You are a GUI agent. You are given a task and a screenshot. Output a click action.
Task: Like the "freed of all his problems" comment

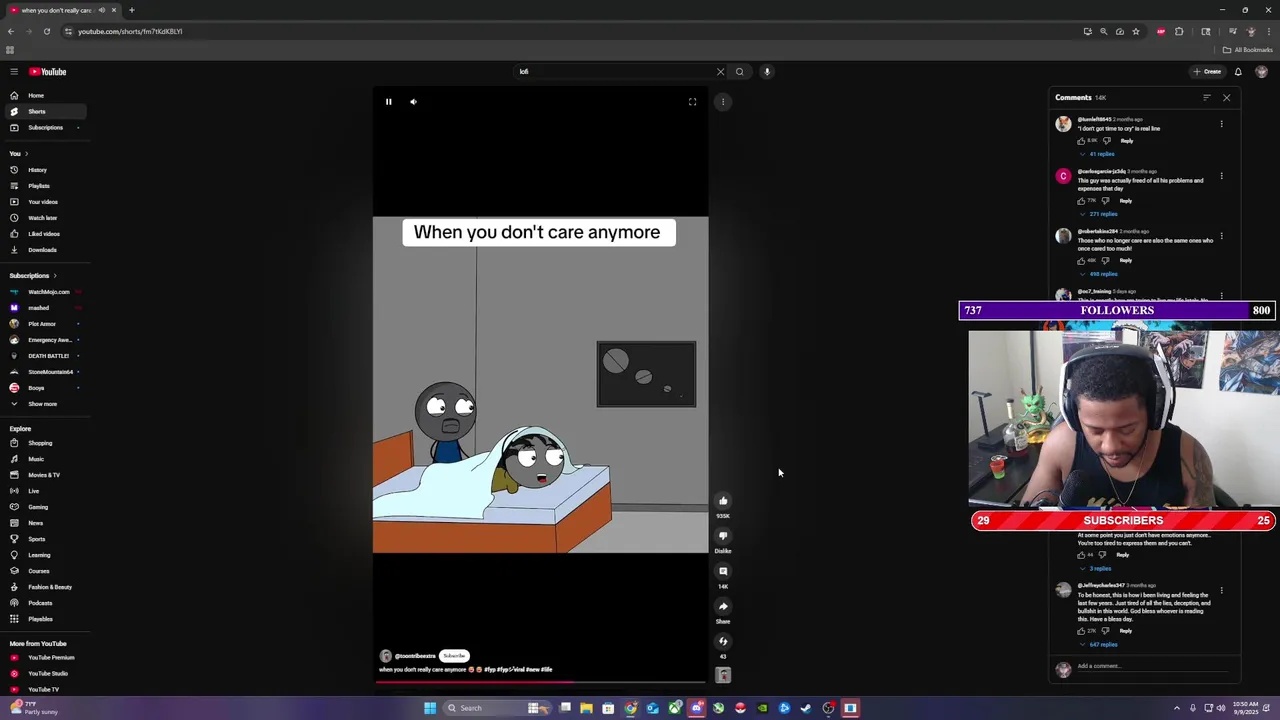click(x=1081, y=201)
